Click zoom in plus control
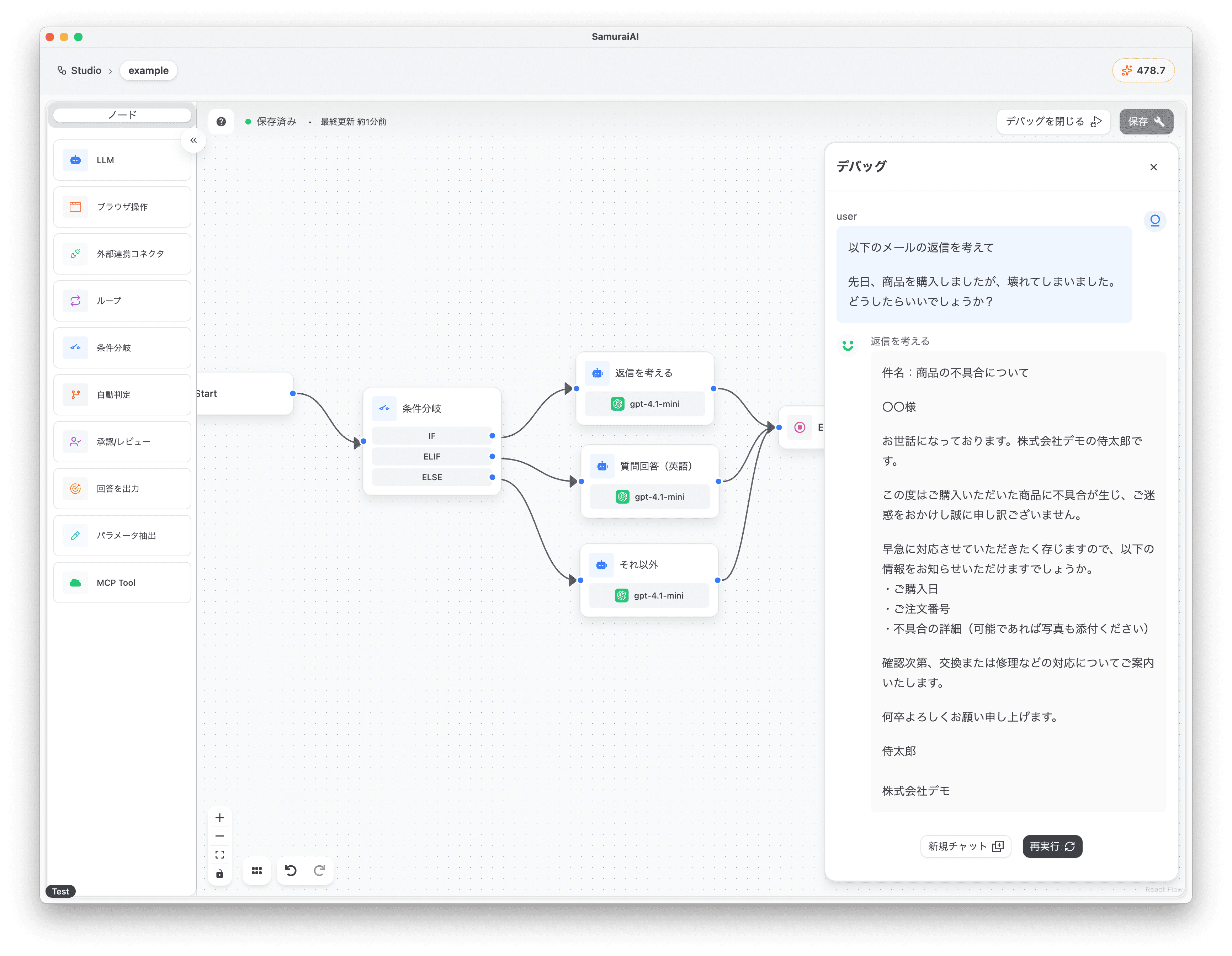The width and height of the screenshot is (1232, 956). point(220,818)
